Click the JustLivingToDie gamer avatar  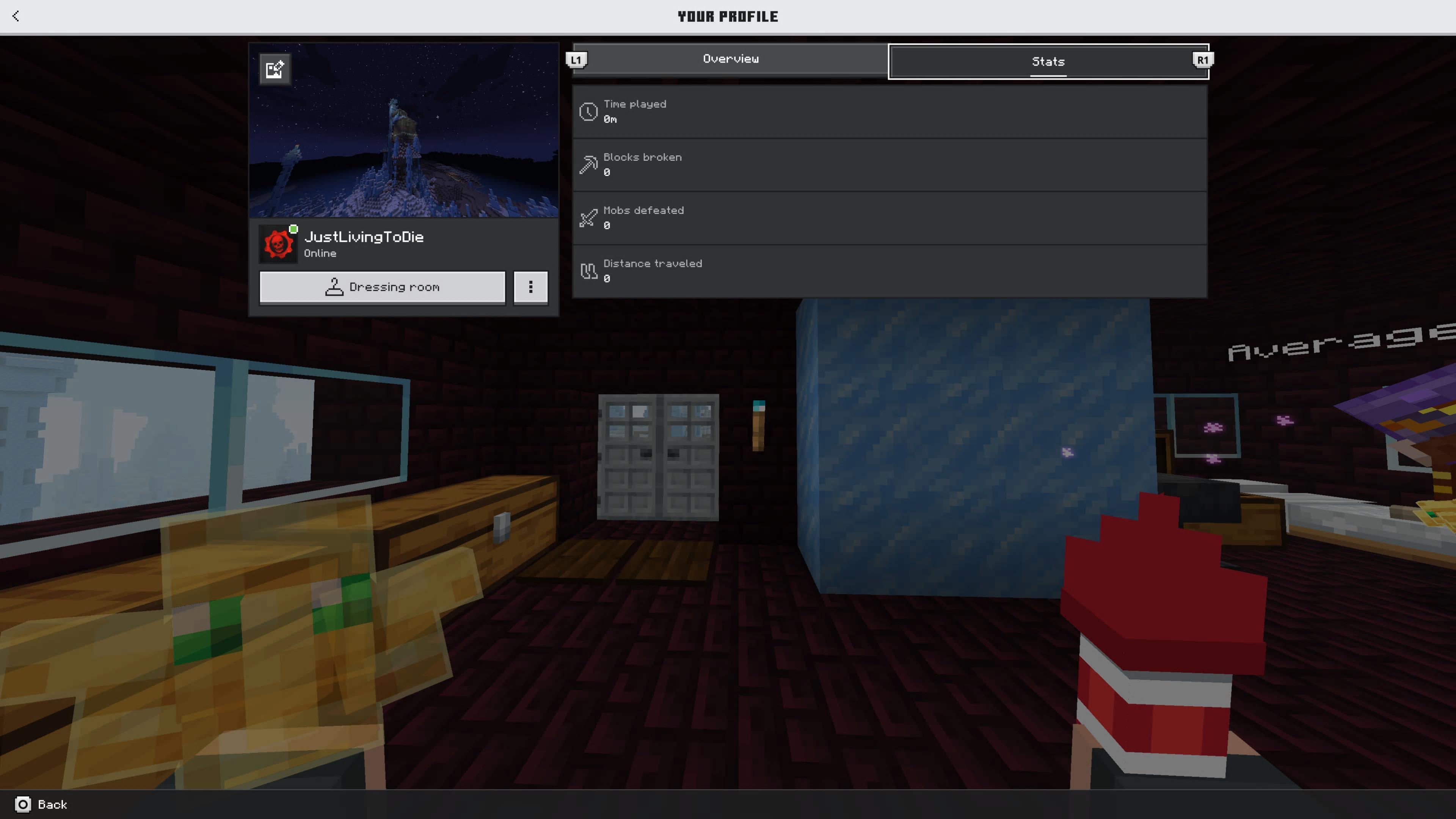[x=278, y=244]
